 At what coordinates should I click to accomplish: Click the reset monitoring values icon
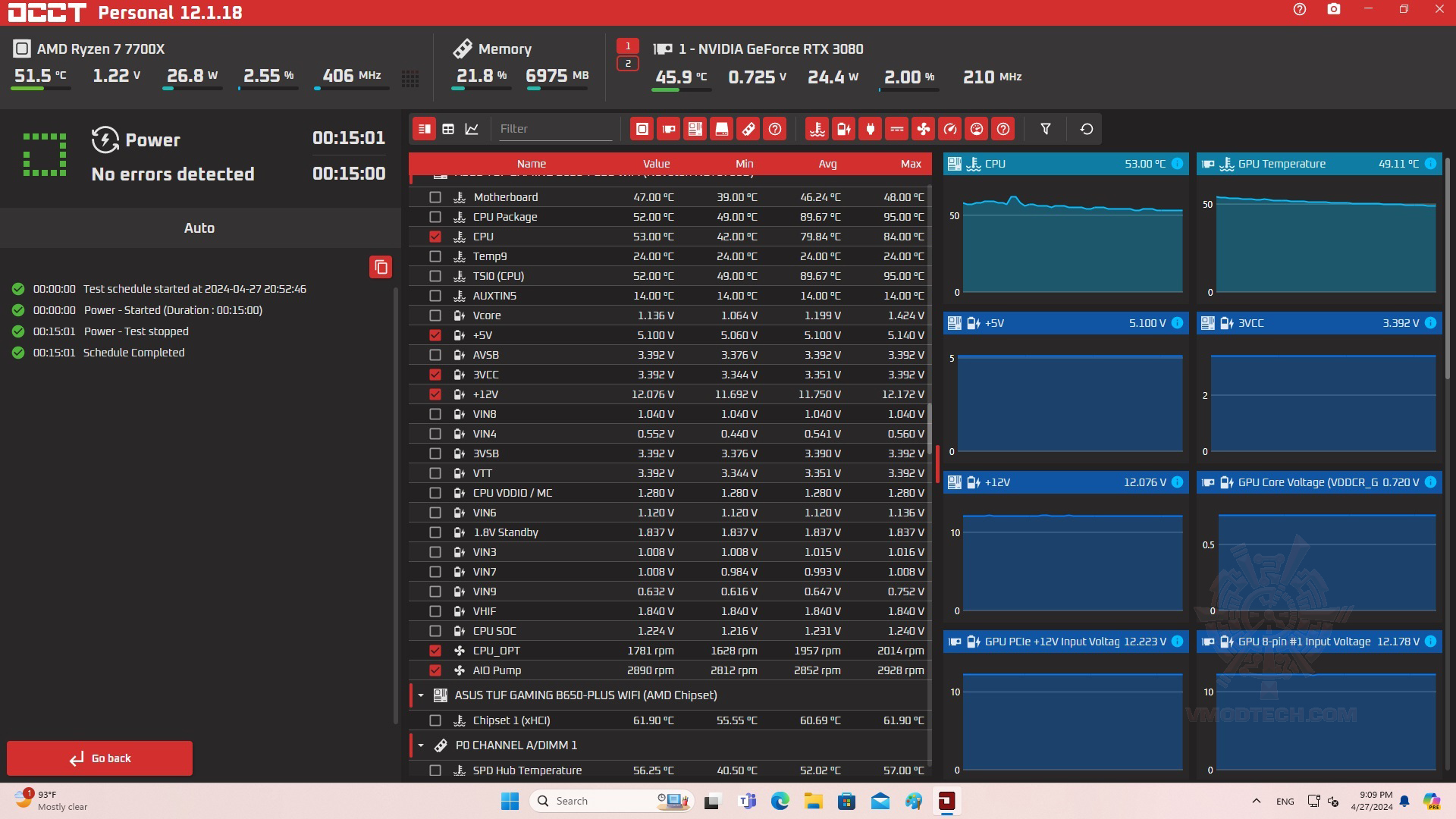[1086, 129]
